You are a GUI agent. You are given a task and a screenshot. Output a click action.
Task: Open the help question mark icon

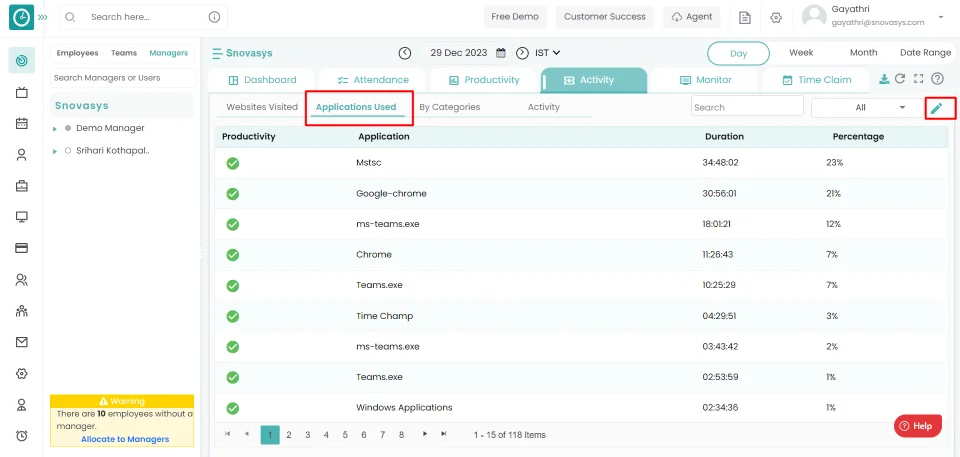point(937,79)
